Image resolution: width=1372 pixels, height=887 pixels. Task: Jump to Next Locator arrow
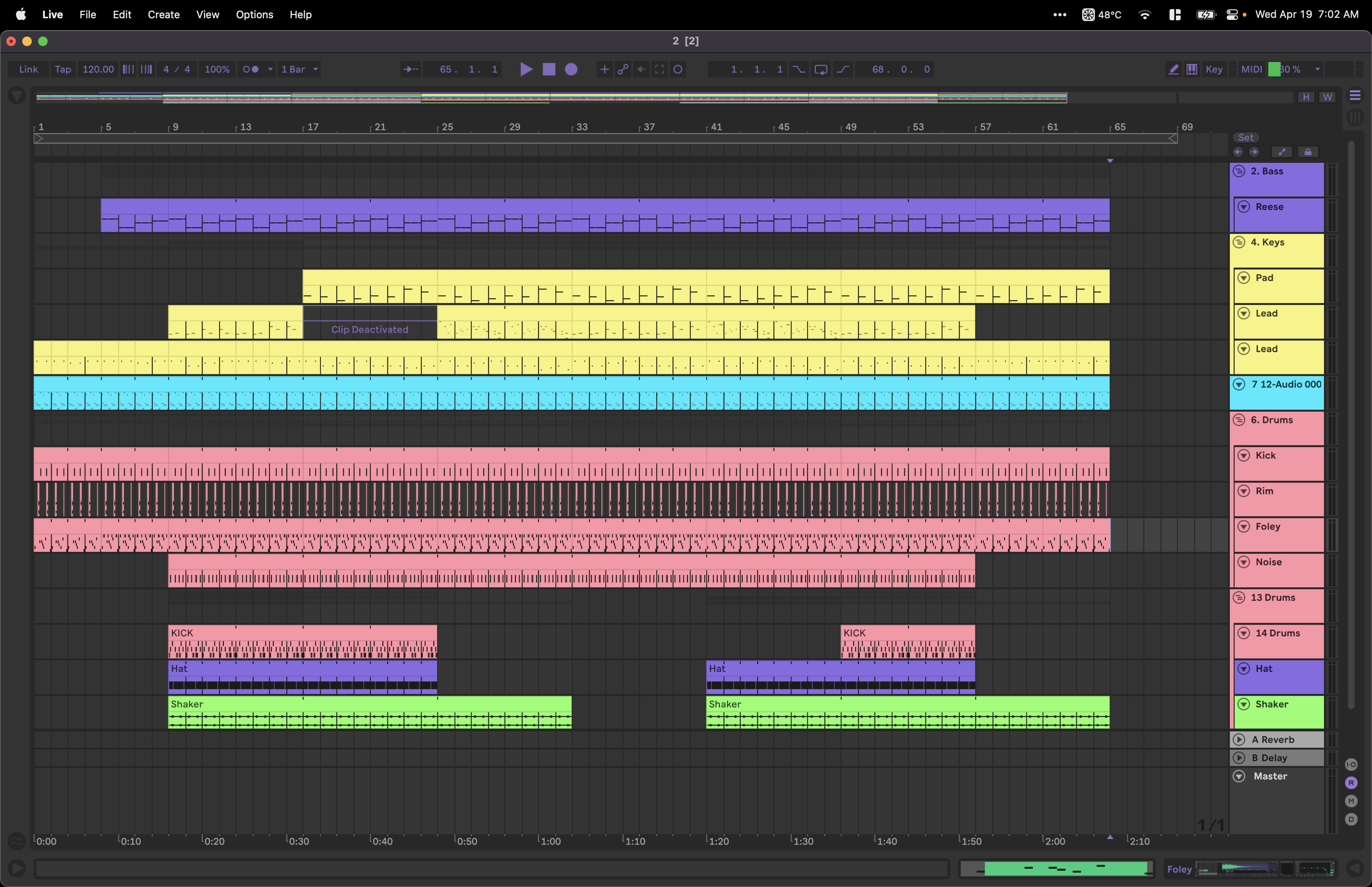(x=1254, y=152)
